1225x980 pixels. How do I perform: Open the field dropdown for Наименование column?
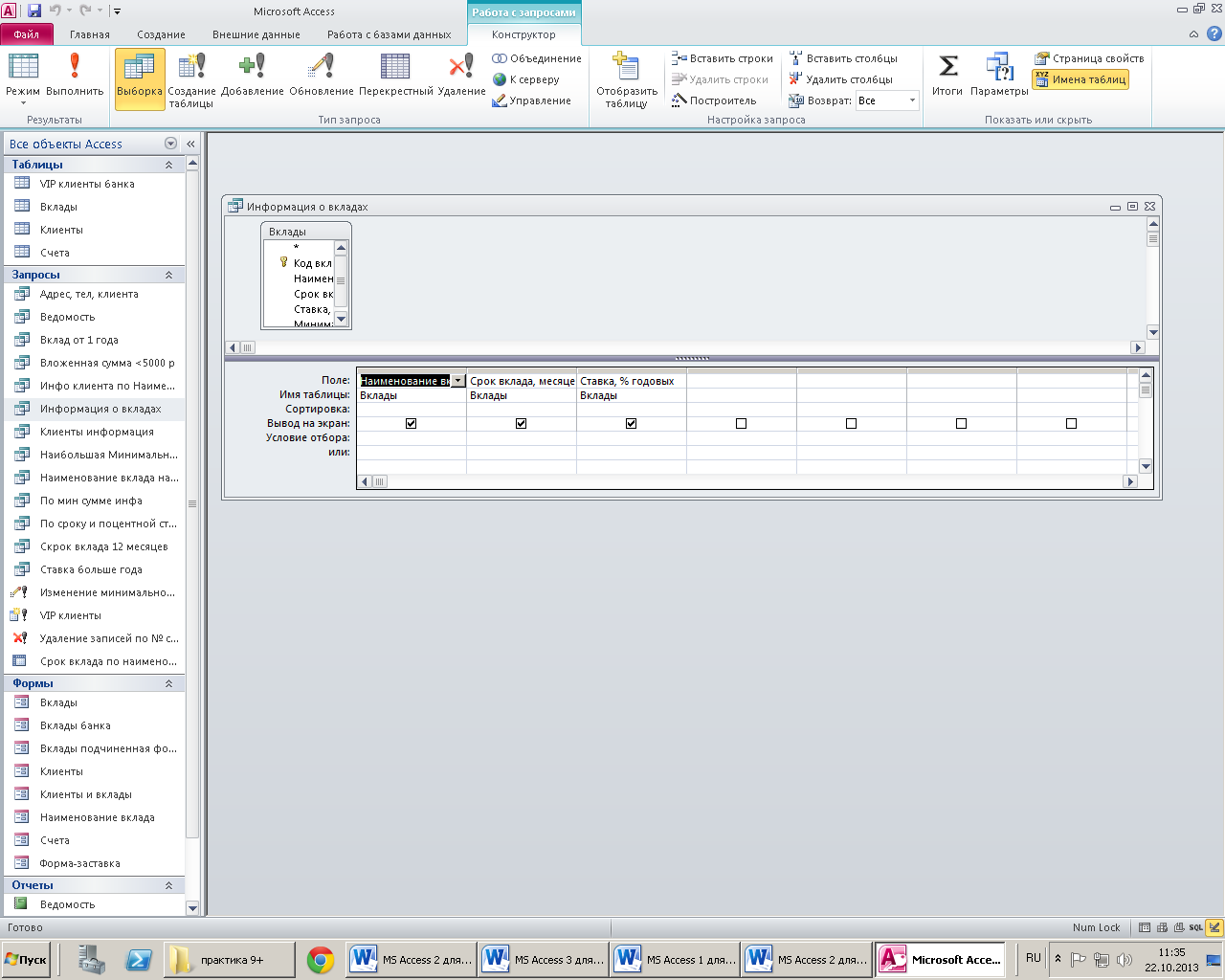tap(458, 381)
